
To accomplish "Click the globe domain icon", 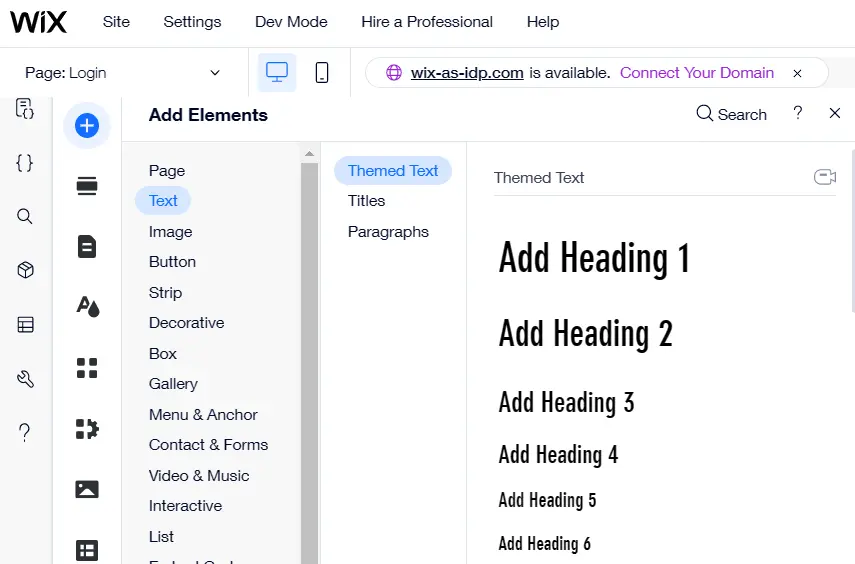I will coord(394,73).
